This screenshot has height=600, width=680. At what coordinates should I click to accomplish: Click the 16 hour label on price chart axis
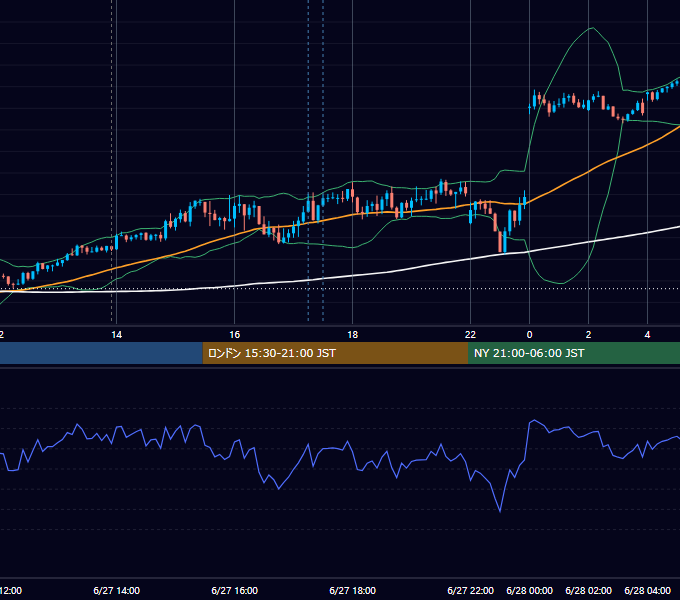[235, 334]
